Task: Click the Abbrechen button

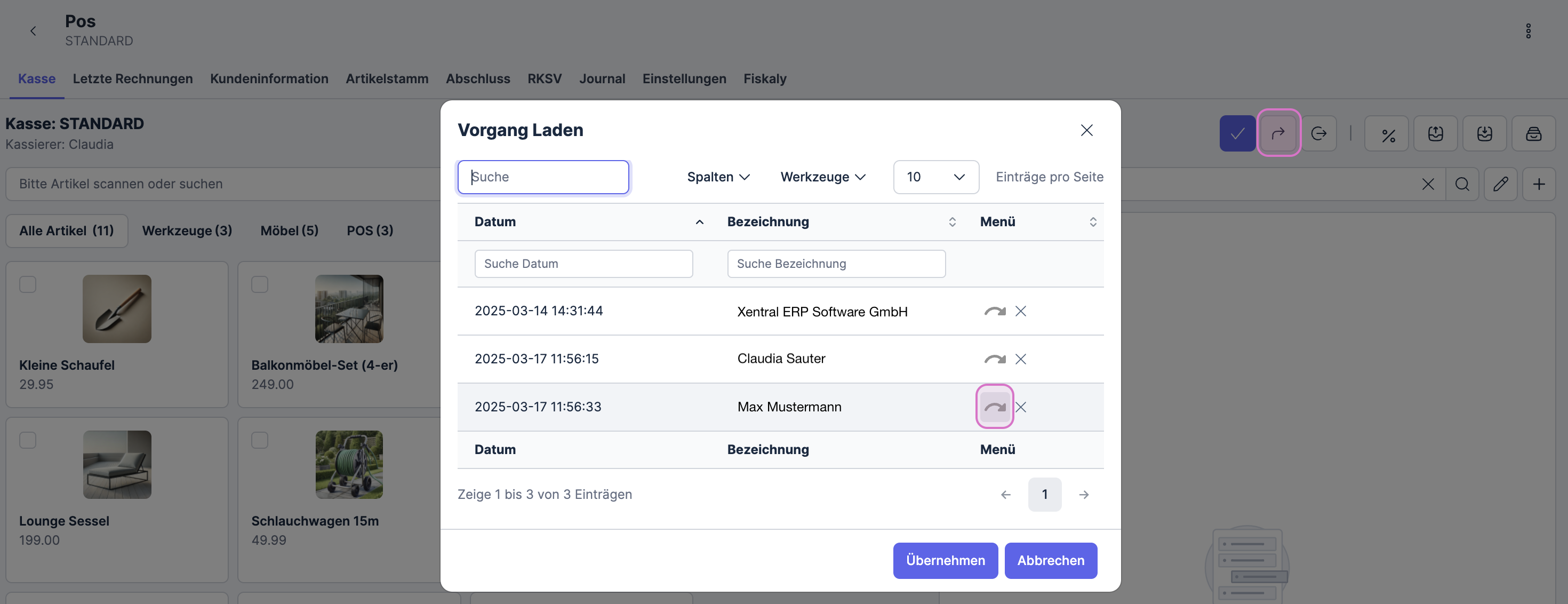Action: (x=1050, y=560)
